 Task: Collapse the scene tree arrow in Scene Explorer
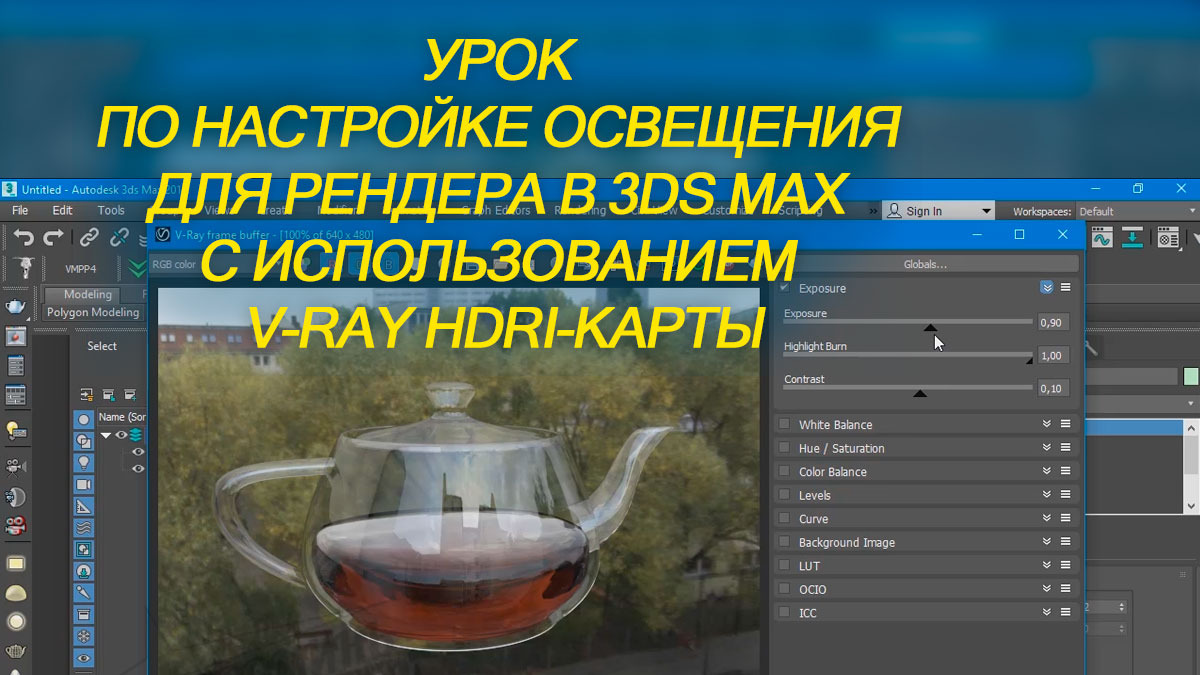(106, 435)
